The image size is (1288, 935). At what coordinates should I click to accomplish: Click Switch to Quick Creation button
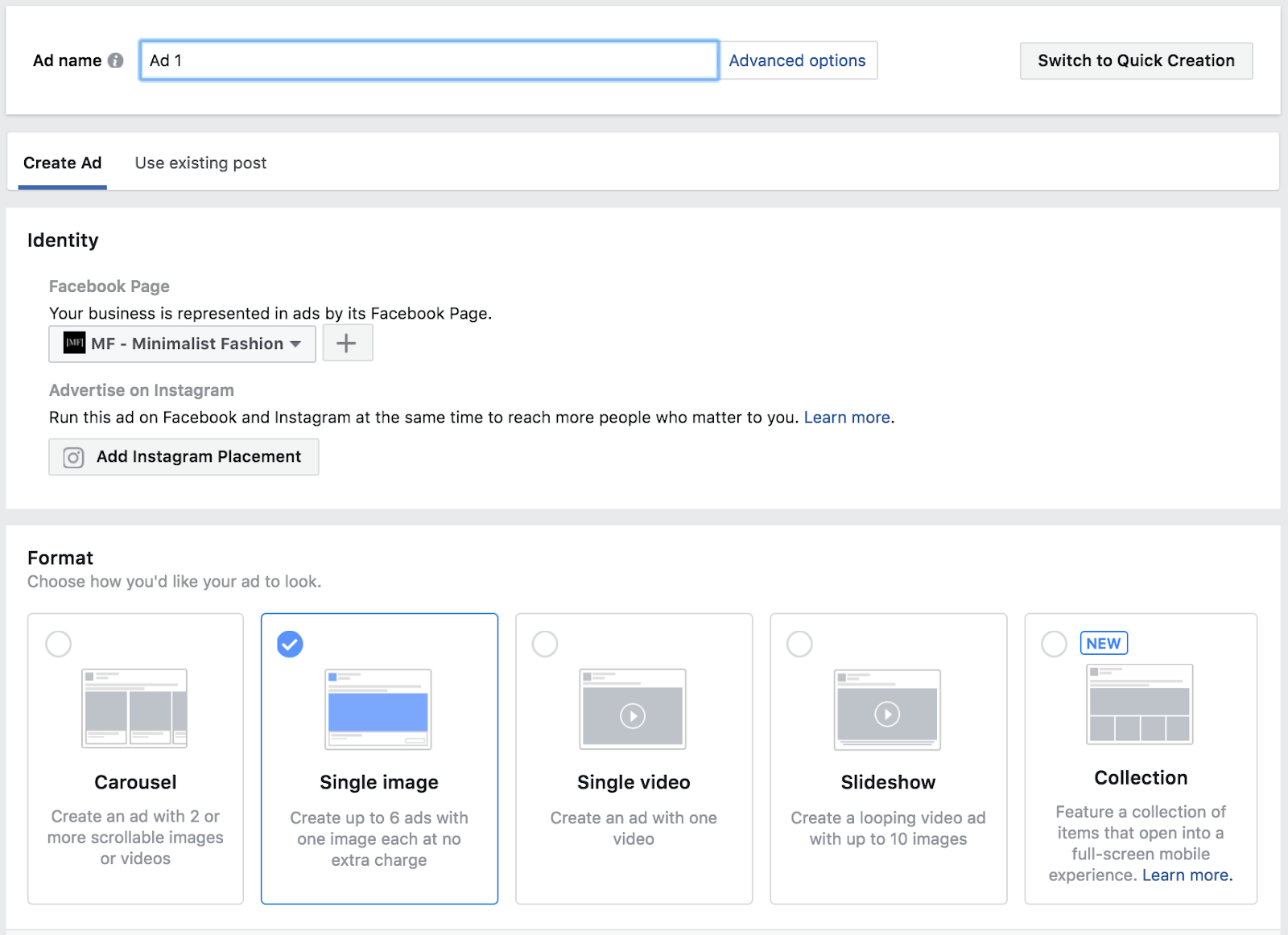tap(1135, 60)
